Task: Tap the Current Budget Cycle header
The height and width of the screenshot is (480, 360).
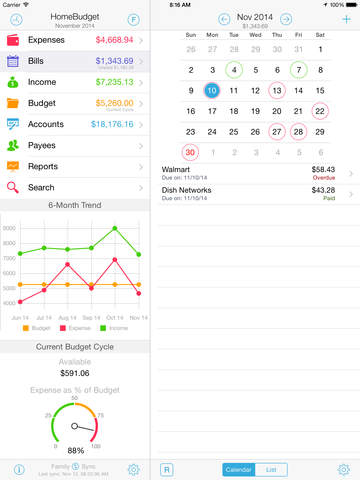Action: pos(75,347)
